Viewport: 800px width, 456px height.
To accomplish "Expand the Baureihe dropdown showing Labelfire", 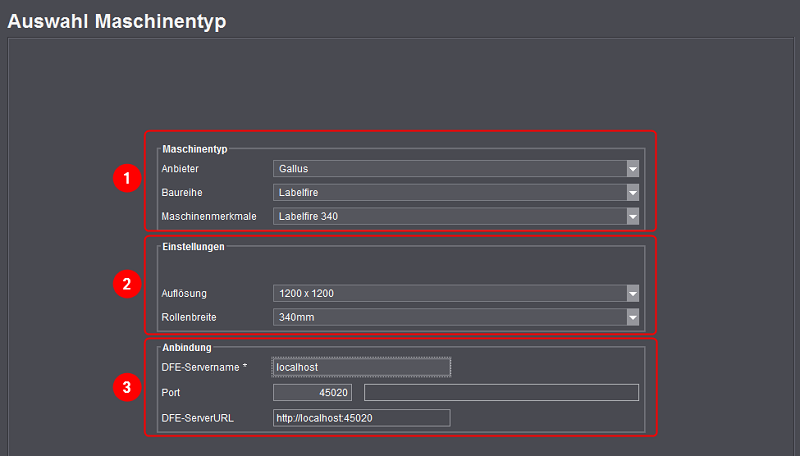I will tap(456, 192).
